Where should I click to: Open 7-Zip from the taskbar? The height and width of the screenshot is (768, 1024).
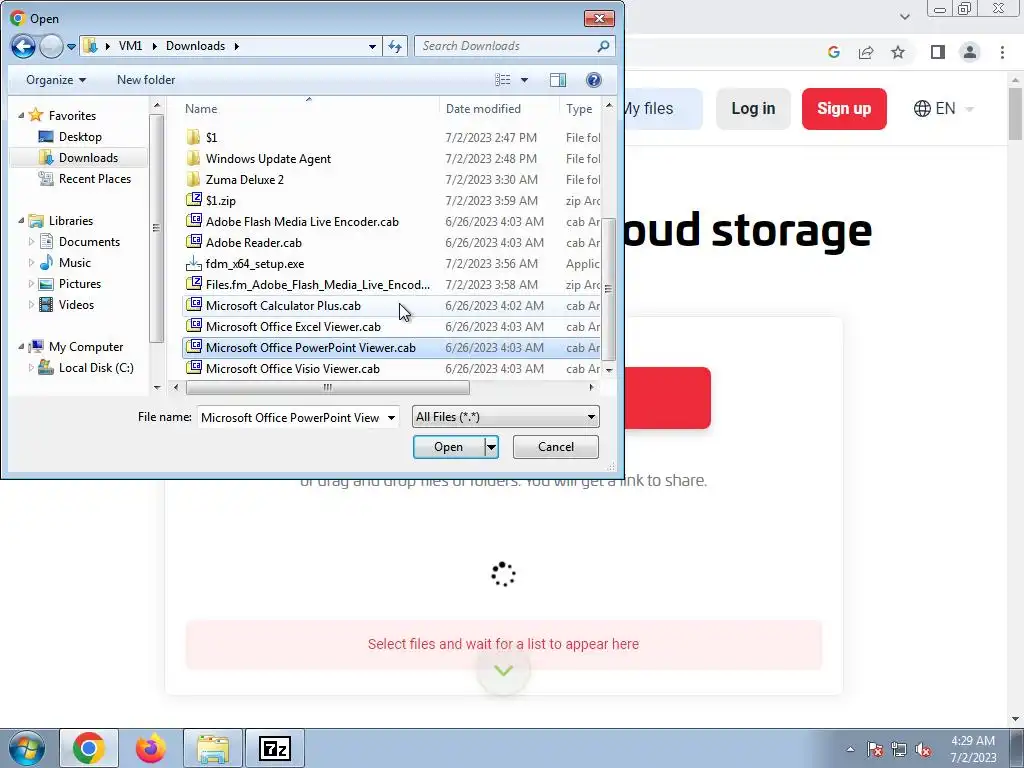coord(274,748)
